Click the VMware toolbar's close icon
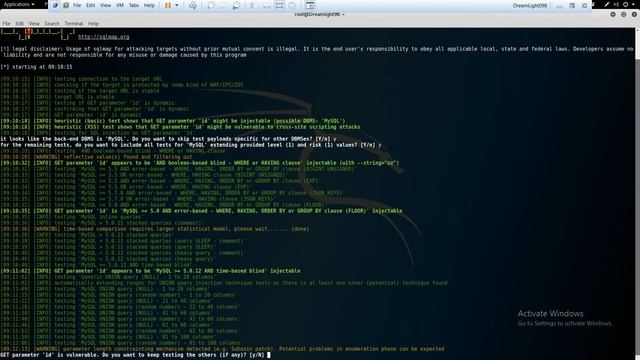 point(584,6)
